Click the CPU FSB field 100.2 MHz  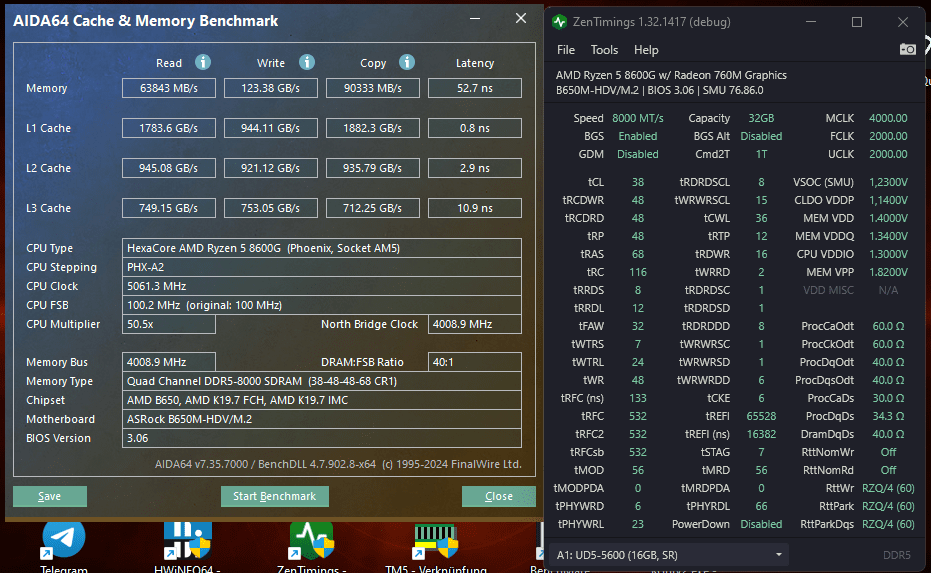pyautogui.click(x=322, y=305)
